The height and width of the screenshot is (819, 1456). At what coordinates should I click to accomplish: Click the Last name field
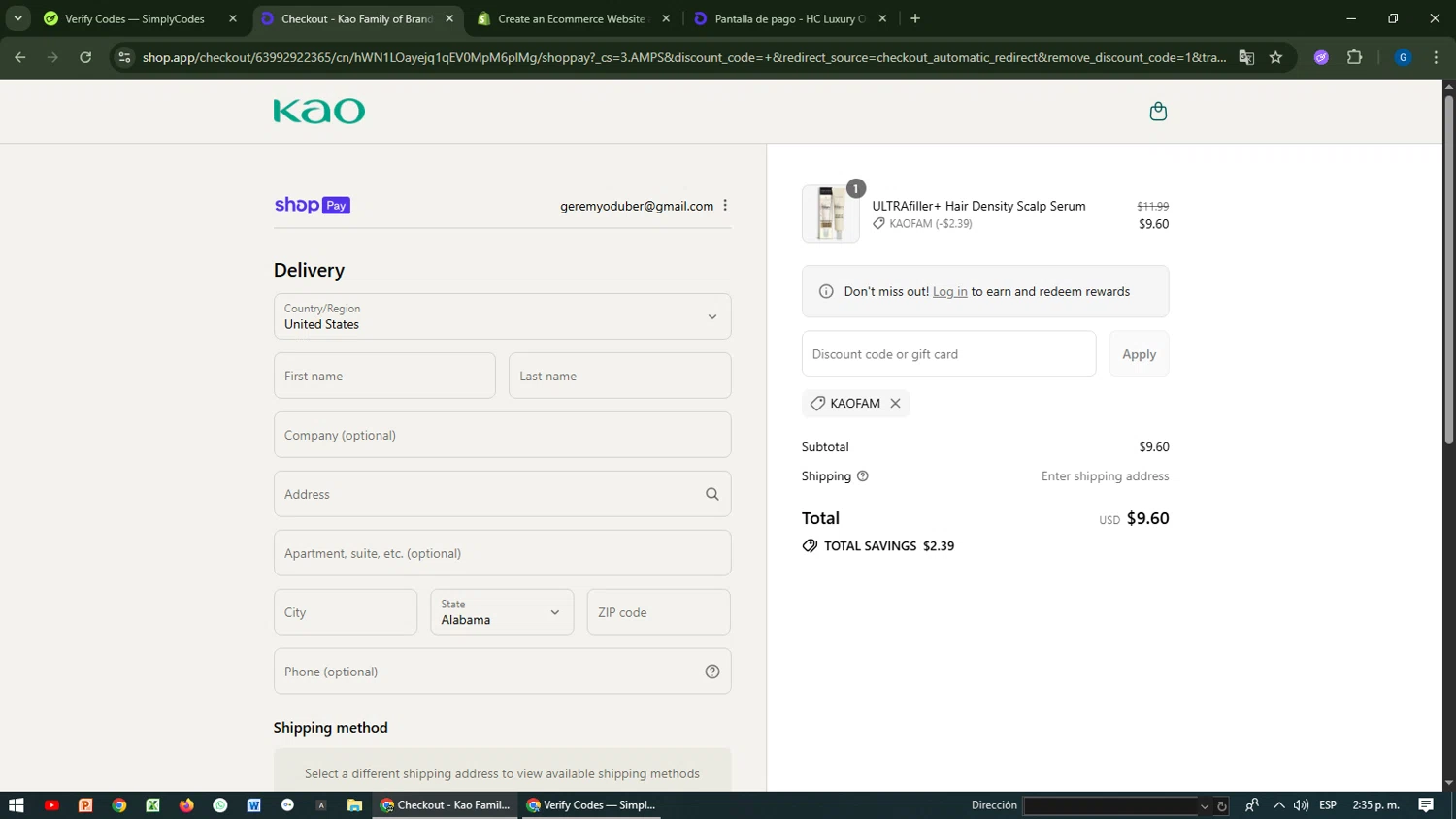619,376
